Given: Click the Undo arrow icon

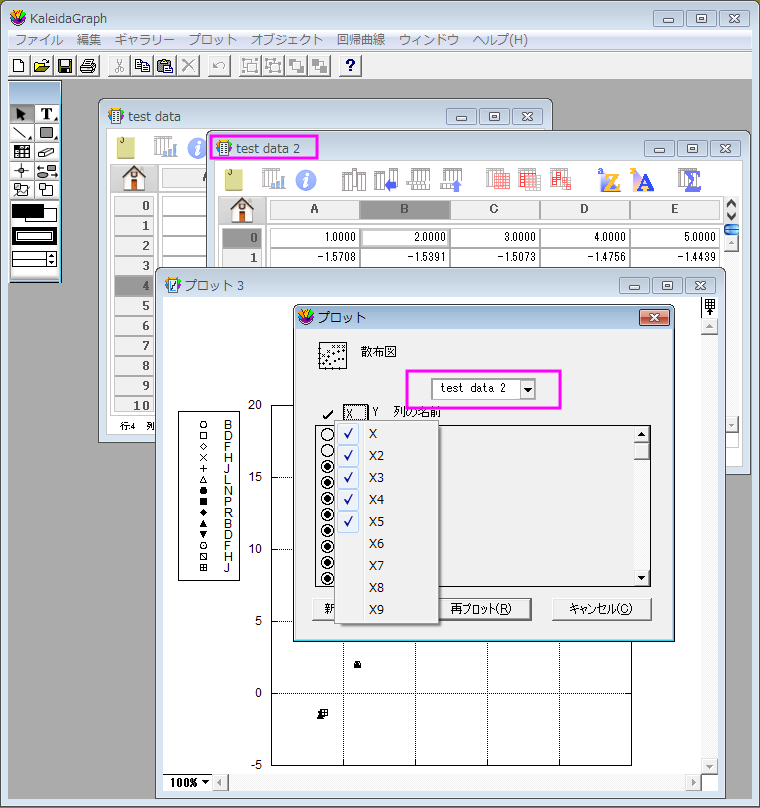Looking at the screenshot, I should click(x=219, y=65).
